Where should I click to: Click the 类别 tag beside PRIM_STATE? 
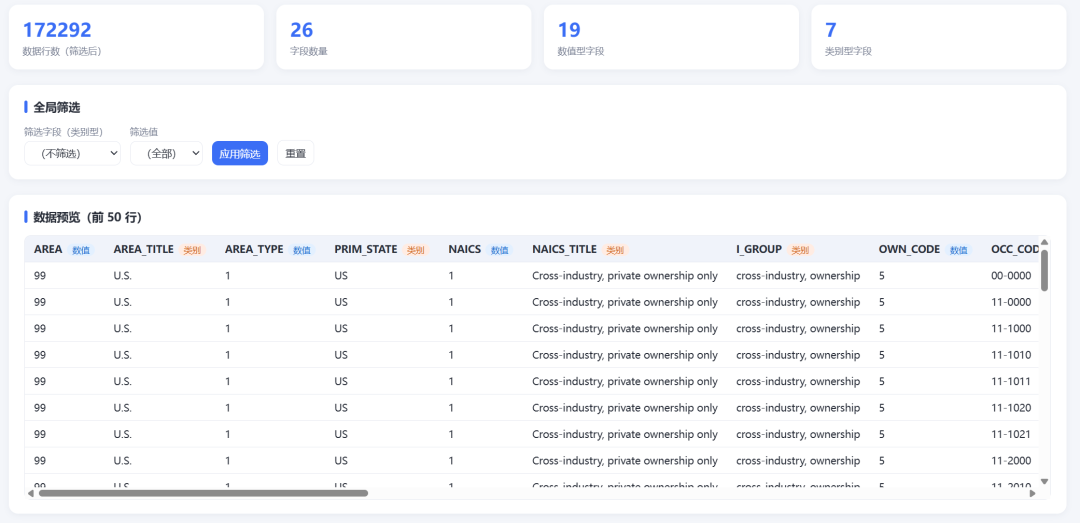click(x=415, y=250)
